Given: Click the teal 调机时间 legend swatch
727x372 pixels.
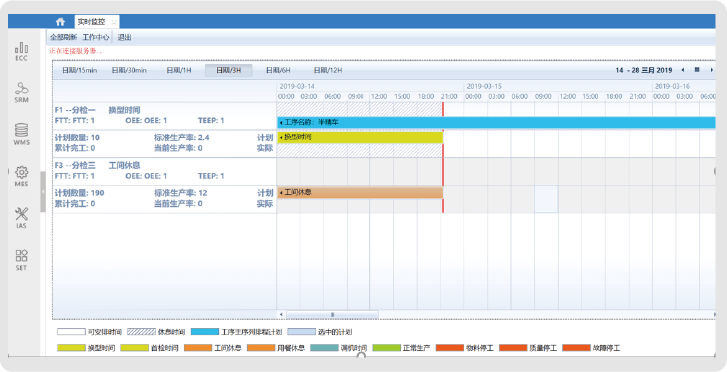Looking at the screenshot, I should [324, 348].
